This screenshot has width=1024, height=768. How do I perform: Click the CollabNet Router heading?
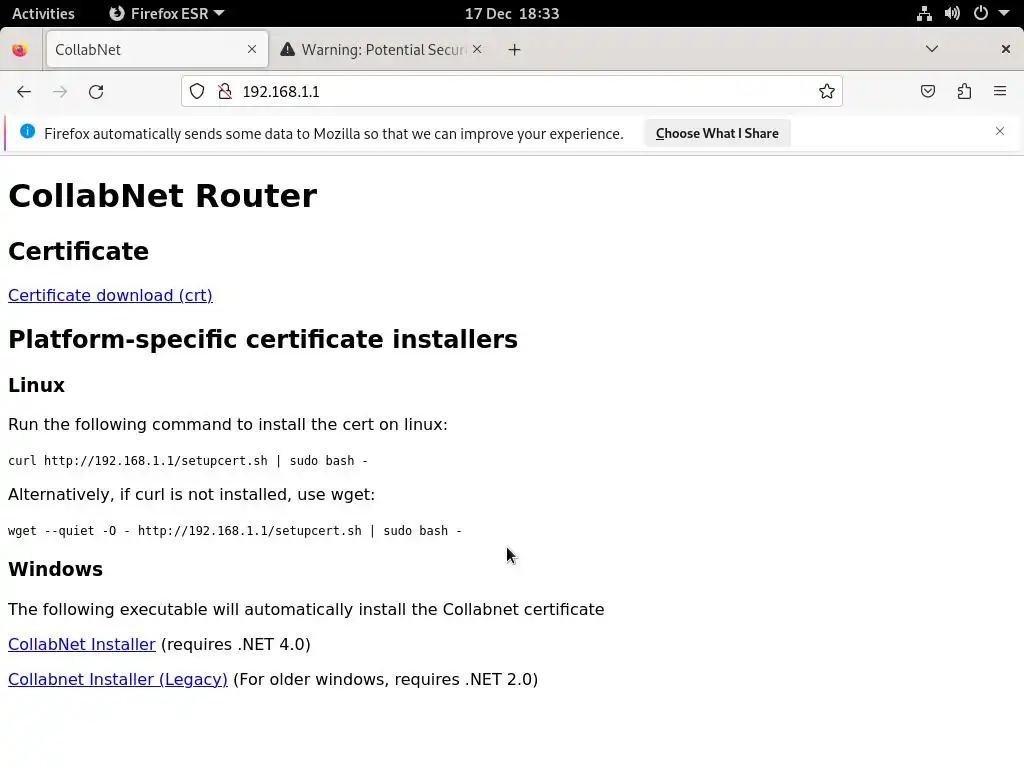coord(163,196)
